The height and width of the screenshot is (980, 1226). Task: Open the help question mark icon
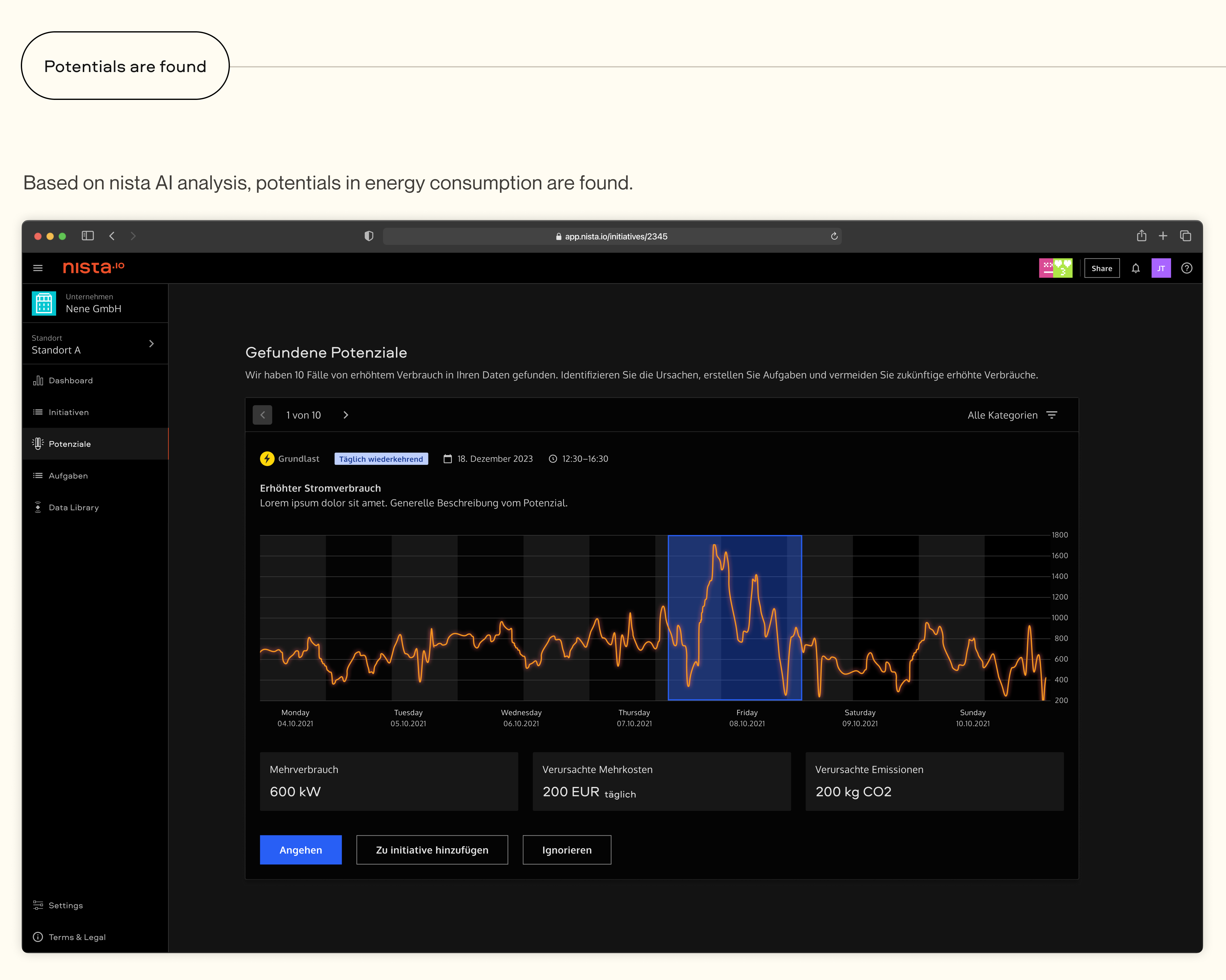(1186, 268)
